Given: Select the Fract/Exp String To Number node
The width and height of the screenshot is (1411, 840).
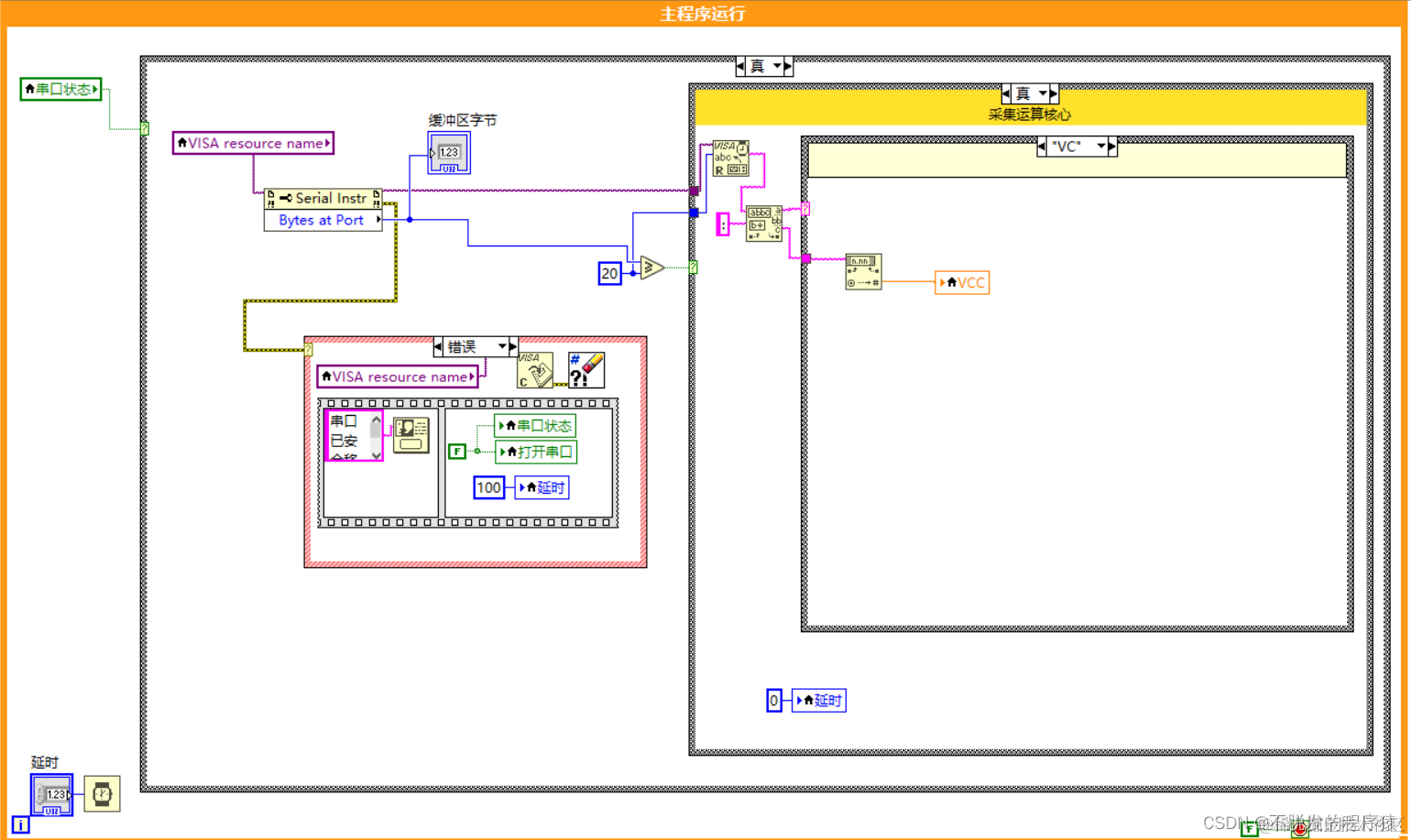Looking at the screenshot, I should 863,272.
